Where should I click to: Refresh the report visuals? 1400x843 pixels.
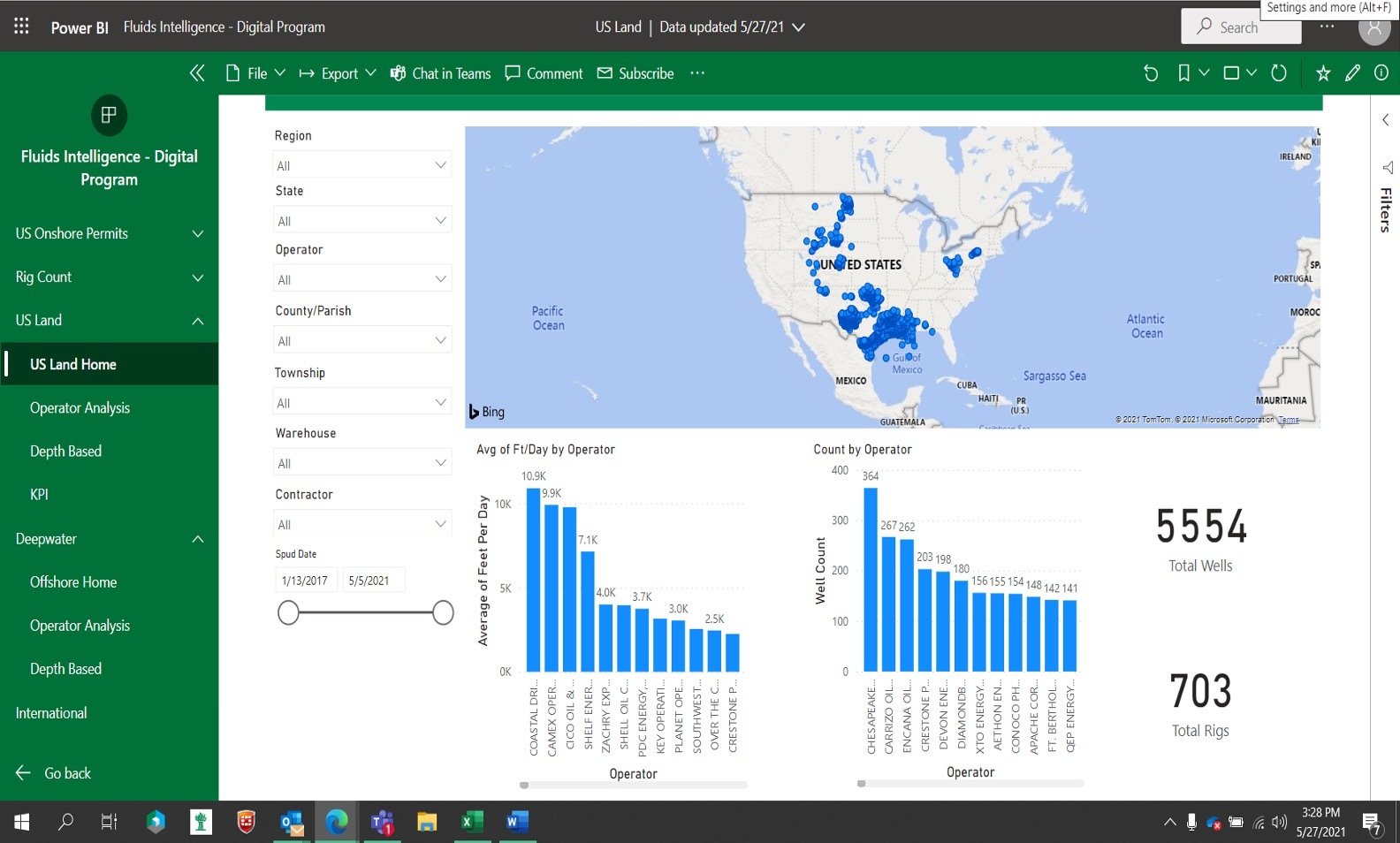1279,73
